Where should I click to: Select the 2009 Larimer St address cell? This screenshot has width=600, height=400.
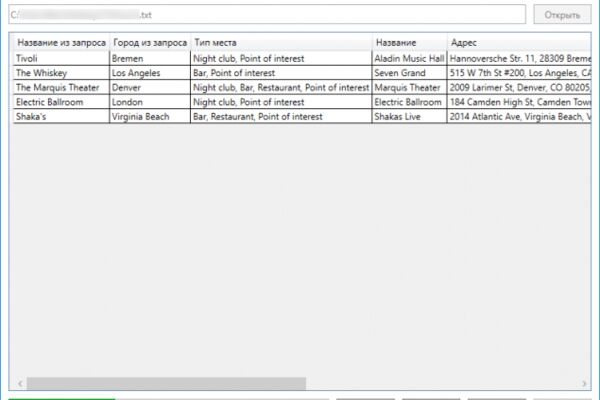[x=519, y=87]
